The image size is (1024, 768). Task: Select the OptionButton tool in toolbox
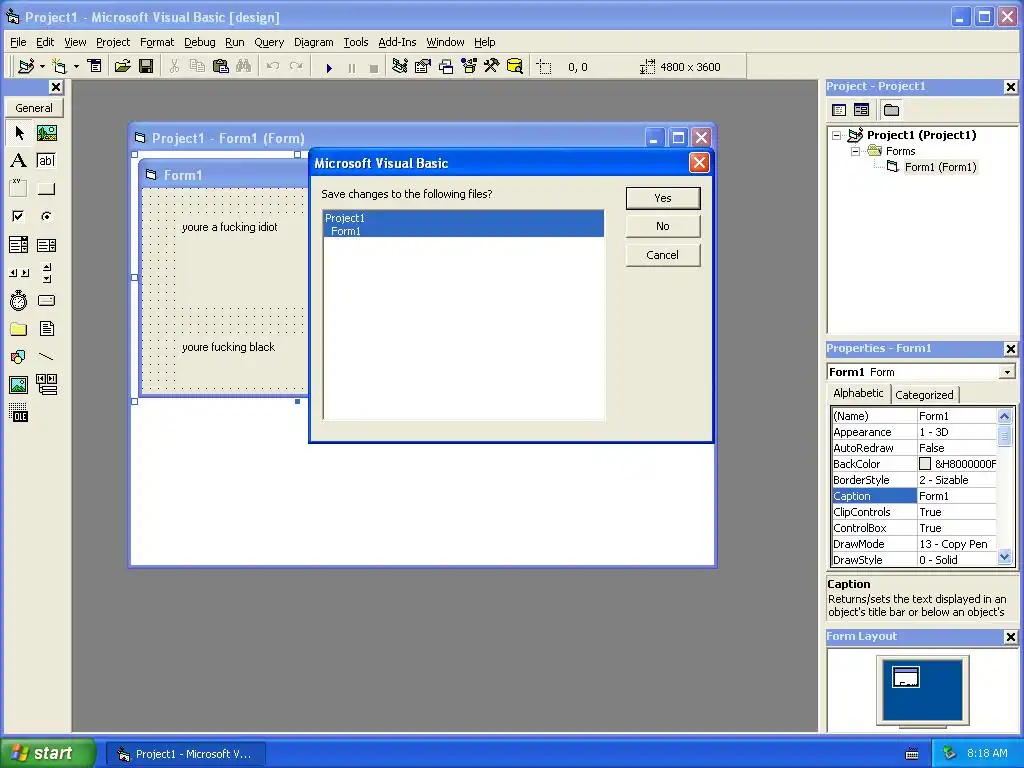pos(46,216)
